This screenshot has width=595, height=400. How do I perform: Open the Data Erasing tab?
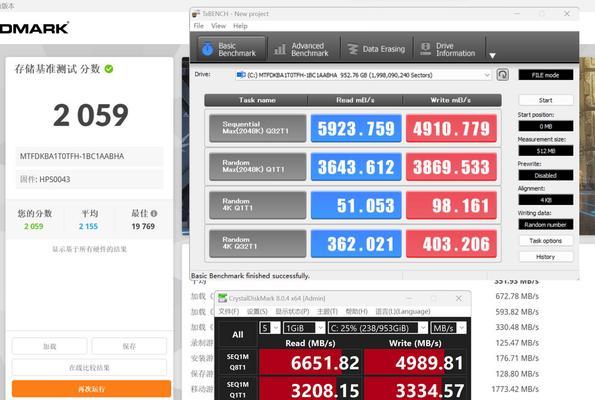coord(376,49)
